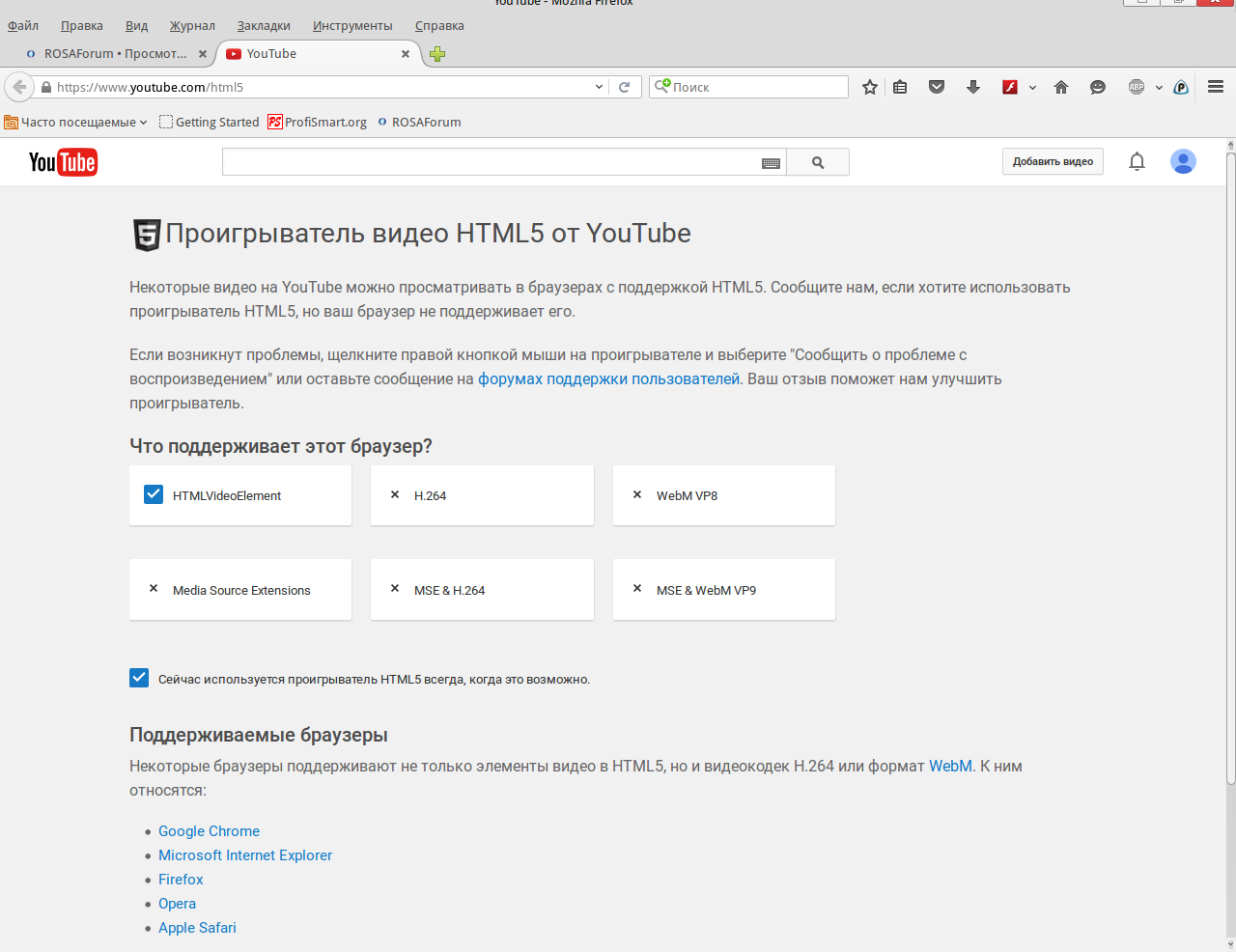Expand the URL bar history dropdown
Screen dimensions: 1236x952
600,87
